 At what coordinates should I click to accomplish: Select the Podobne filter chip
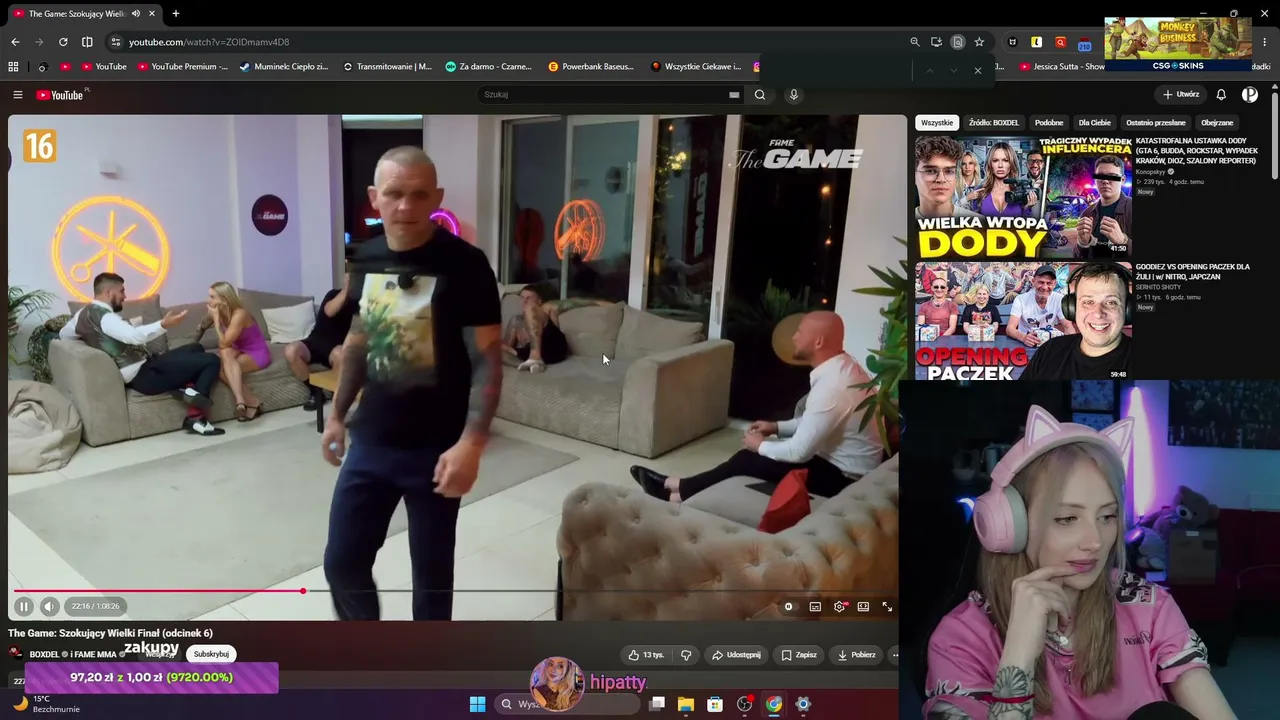[1049, 123]
